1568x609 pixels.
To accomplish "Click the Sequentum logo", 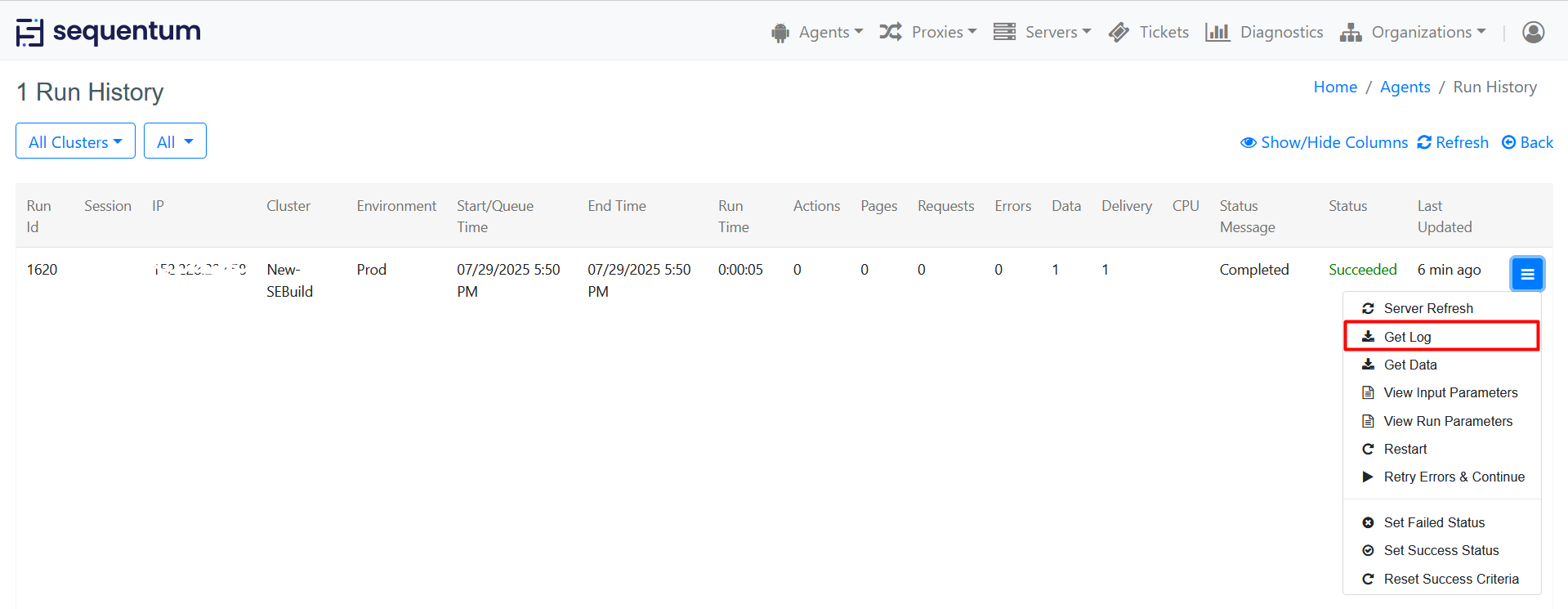I will coord(108,32).
